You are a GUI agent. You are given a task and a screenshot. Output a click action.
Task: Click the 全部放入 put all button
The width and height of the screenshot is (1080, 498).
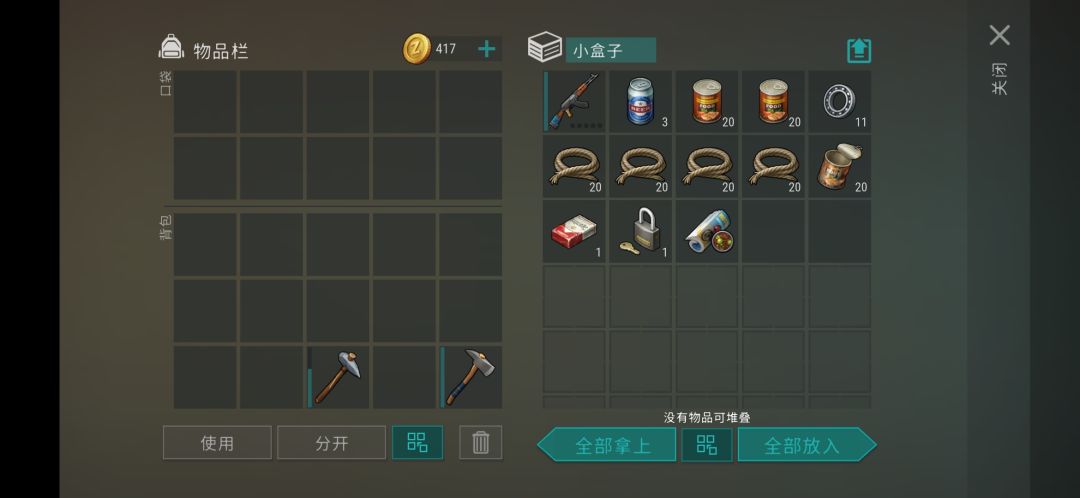click(x=807, y=445)
